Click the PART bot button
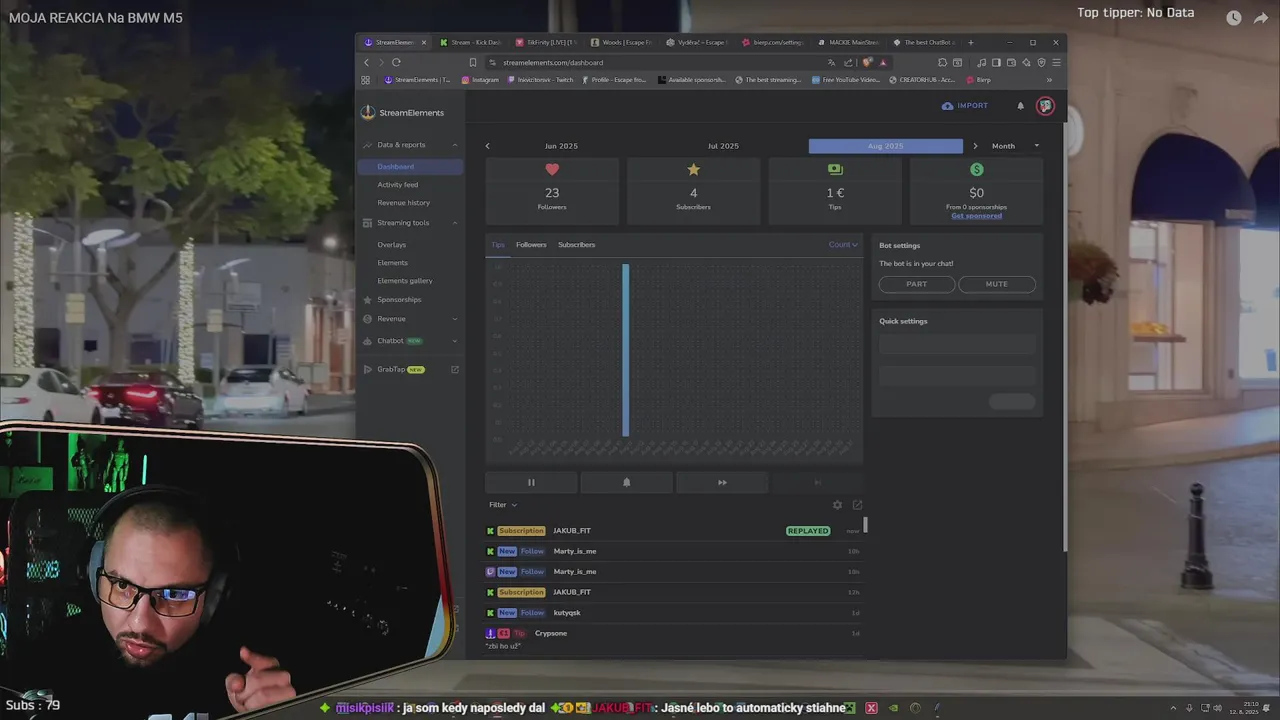The width and height of the screenshot is (1280, 720). coord(917,284)
